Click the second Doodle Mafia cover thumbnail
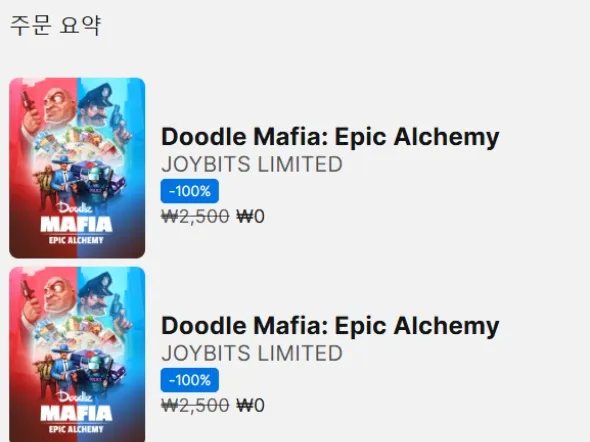Image resolution: width=590 pixels, height=442 pixels. click(x=77, y=354)
